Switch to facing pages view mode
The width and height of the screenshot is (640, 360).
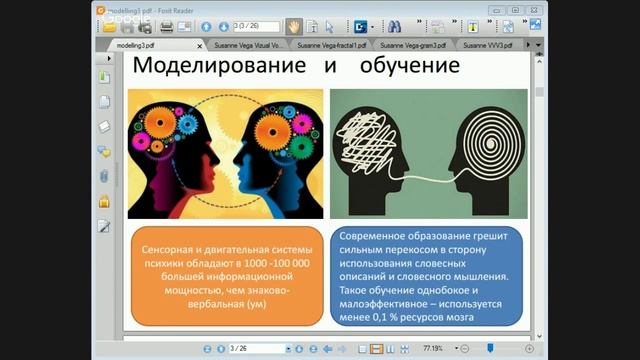[x=390, y=349]
